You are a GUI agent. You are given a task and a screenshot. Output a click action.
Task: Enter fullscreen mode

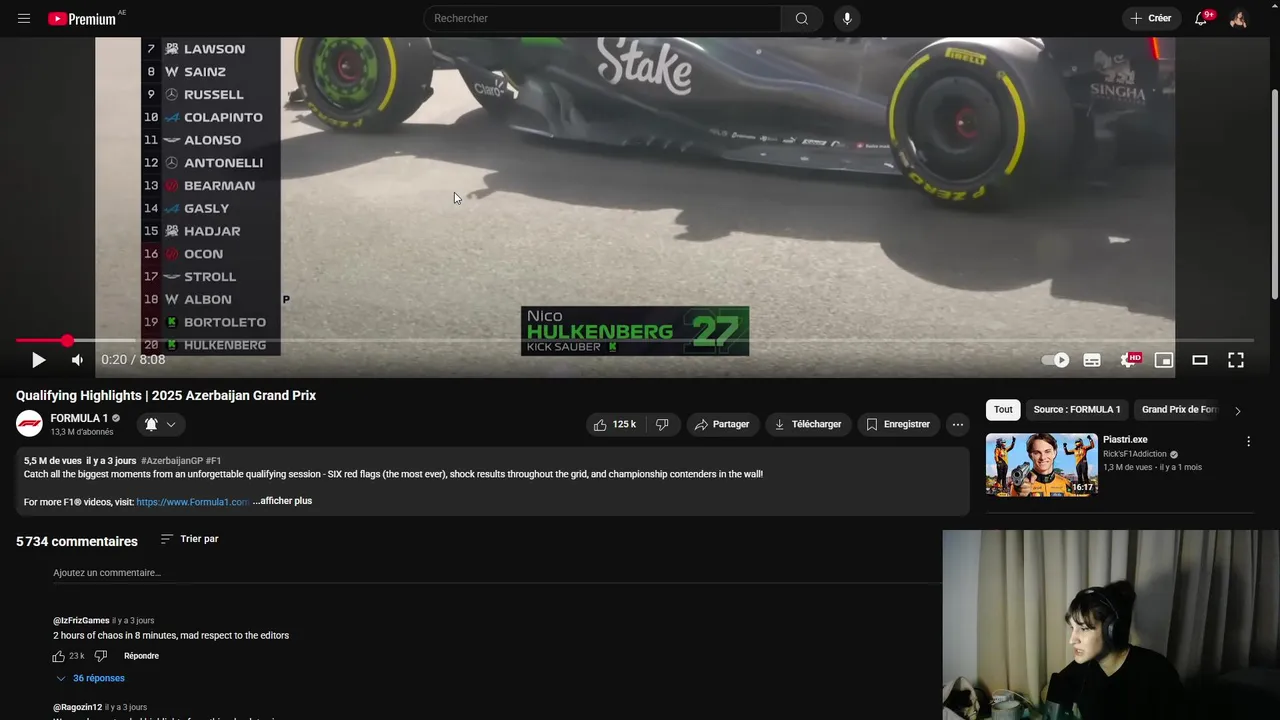pyautogui.click(x=1236, y=360)
